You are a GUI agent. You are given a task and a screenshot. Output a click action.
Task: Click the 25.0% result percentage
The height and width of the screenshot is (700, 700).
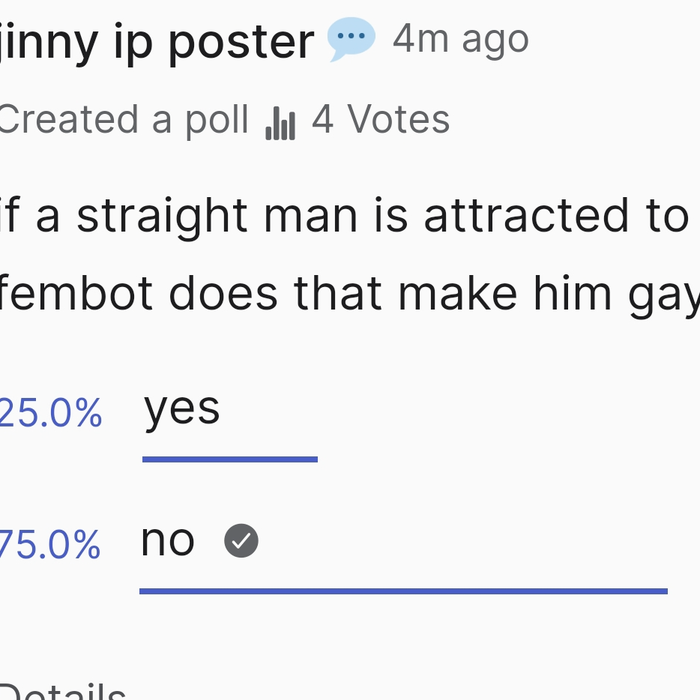click(50, 413)
